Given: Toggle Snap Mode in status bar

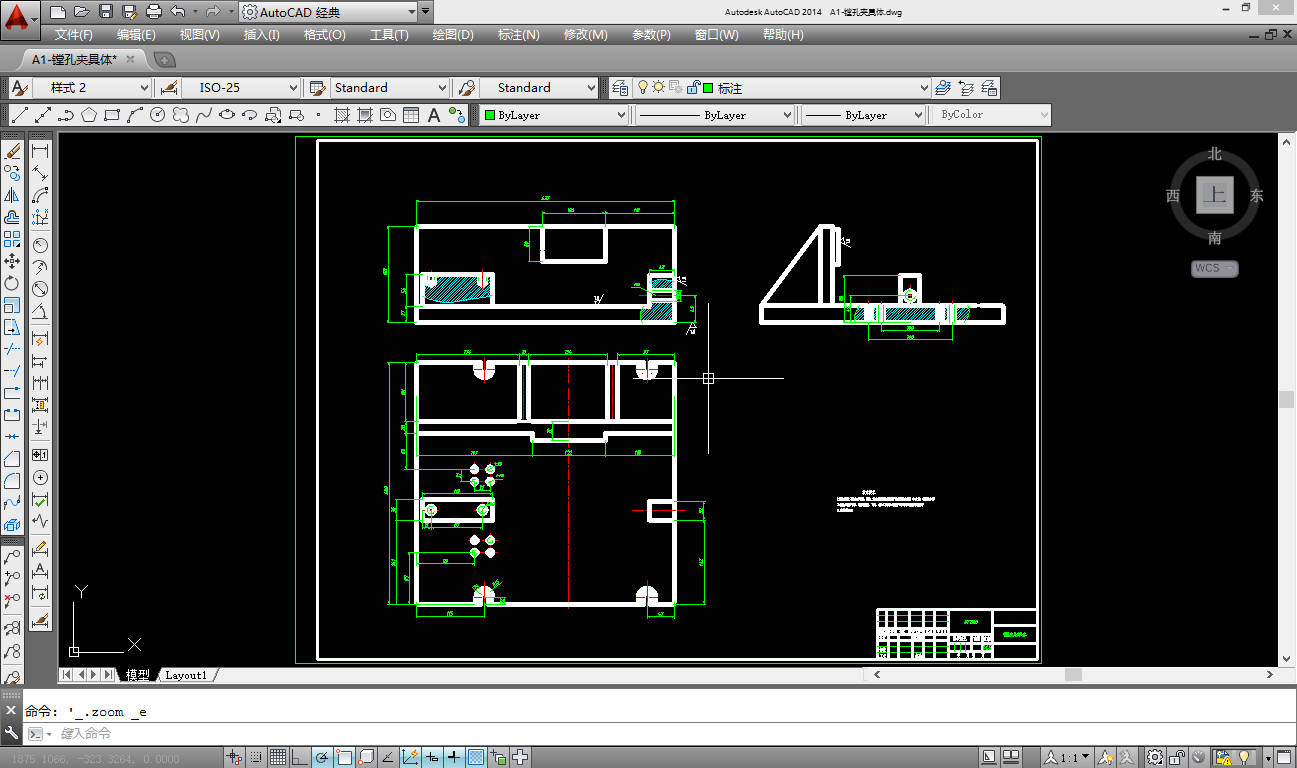Looking at the screenshot, I should pos(255,757).
